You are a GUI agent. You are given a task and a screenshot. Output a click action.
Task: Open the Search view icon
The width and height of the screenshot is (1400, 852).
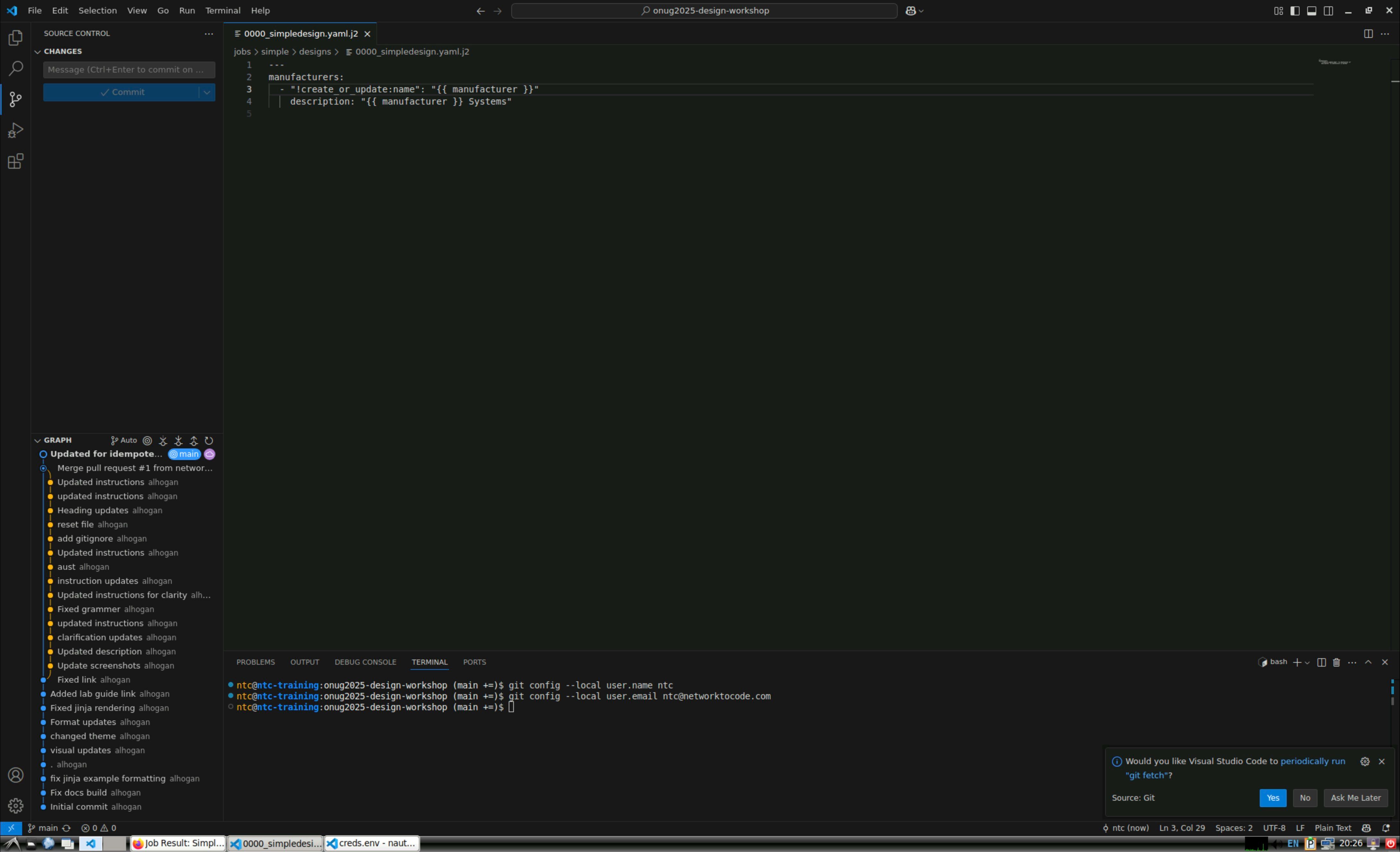(15, 69)
